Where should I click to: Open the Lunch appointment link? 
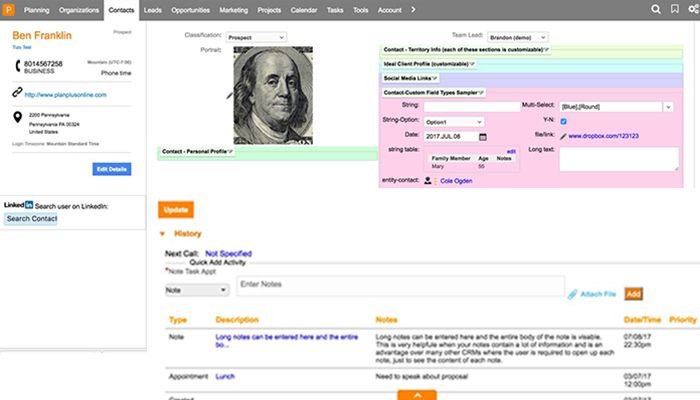click(225, 376)
